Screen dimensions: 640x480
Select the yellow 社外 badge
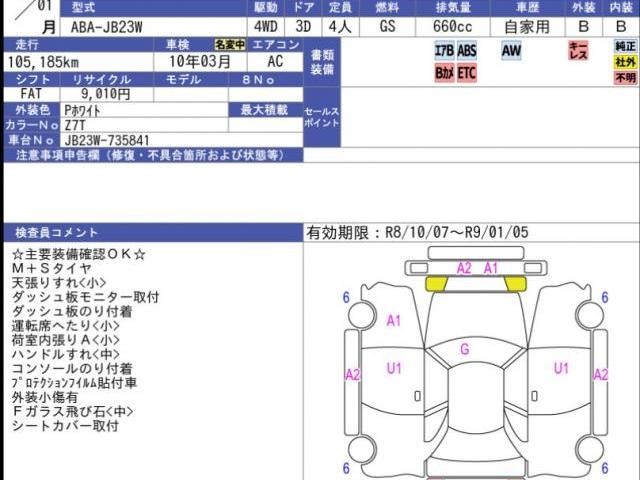(x=625, y=62)
